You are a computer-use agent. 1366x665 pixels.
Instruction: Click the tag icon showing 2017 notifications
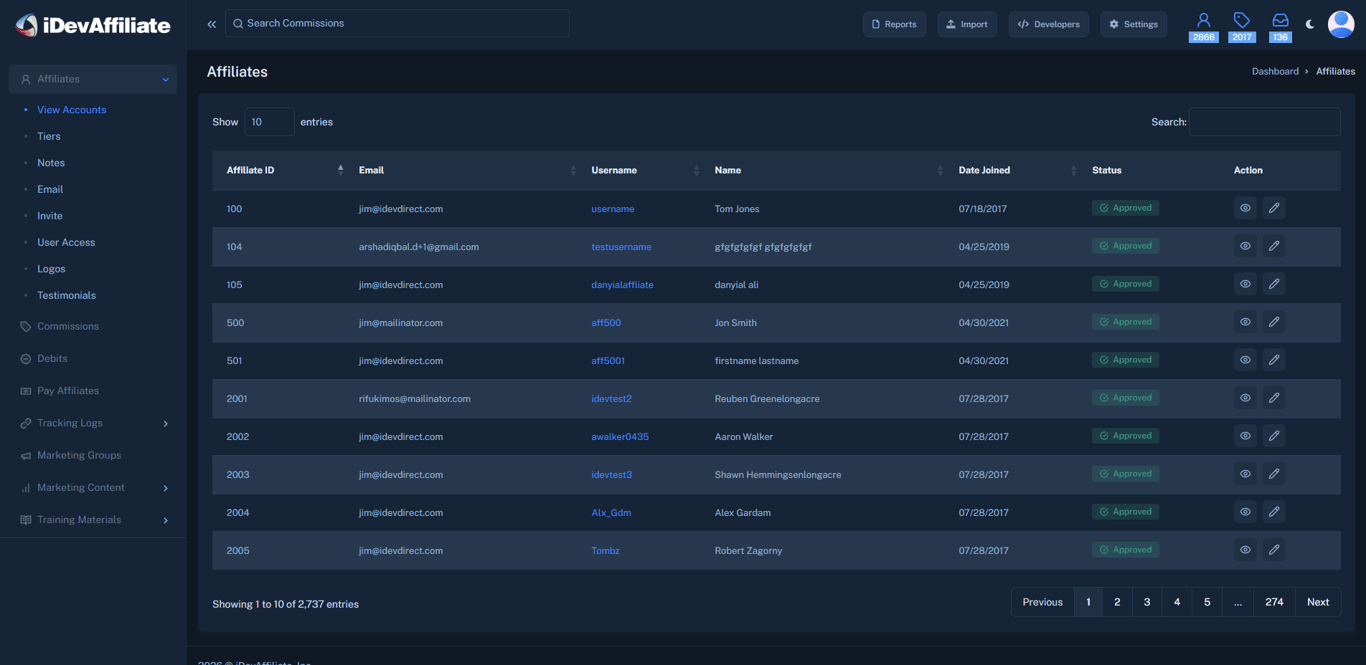[1241, 20]
